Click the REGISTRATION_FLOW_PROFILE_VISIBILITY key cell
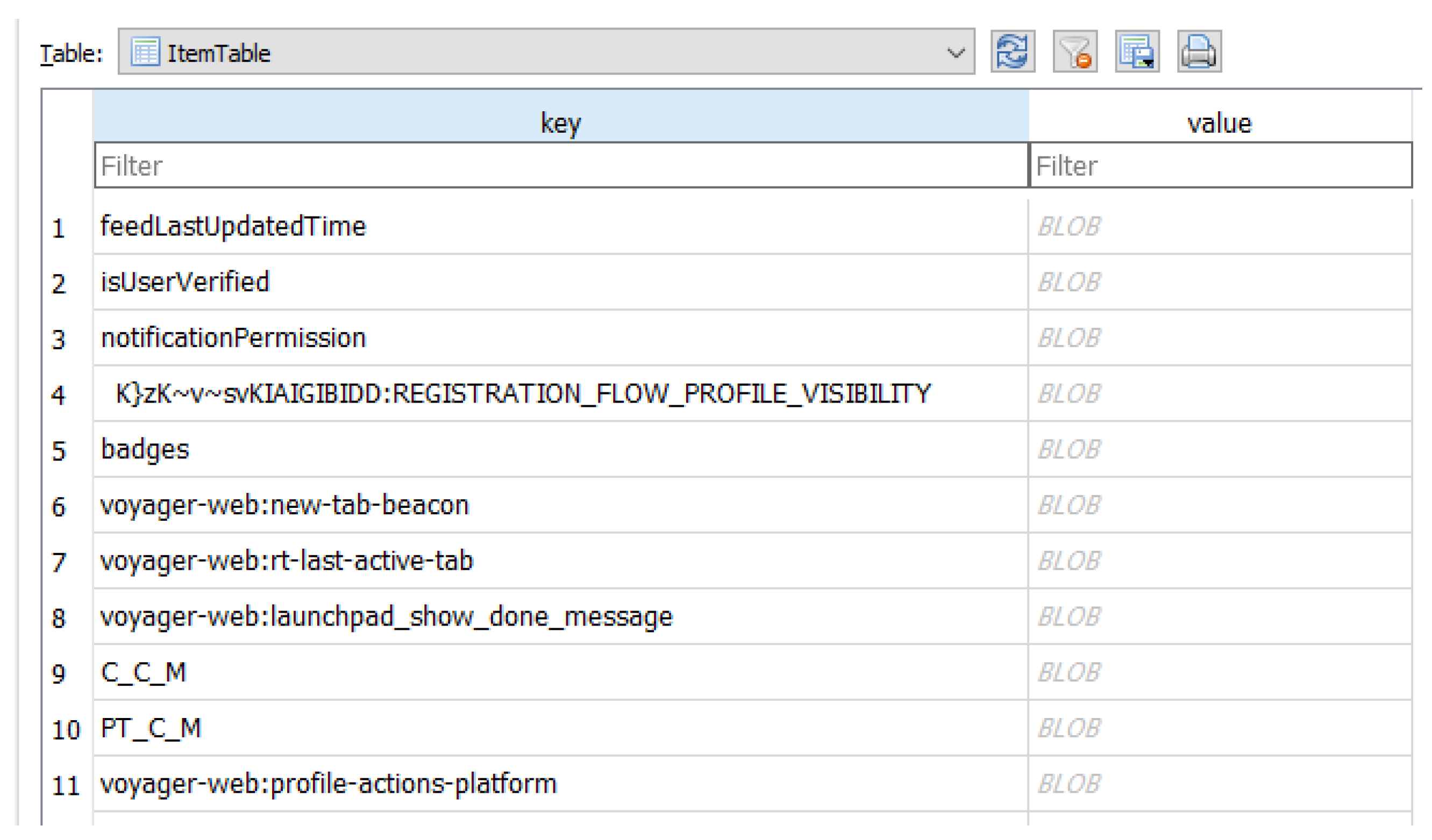Screen dimensions: 1432x840 click(523, 394)
